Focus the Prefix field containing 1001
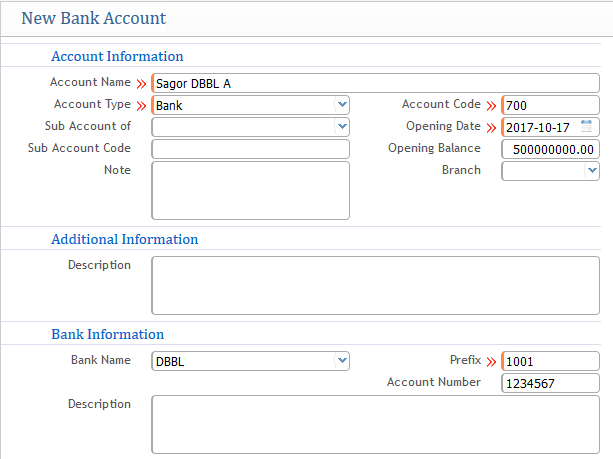 [x=550, y=361]
